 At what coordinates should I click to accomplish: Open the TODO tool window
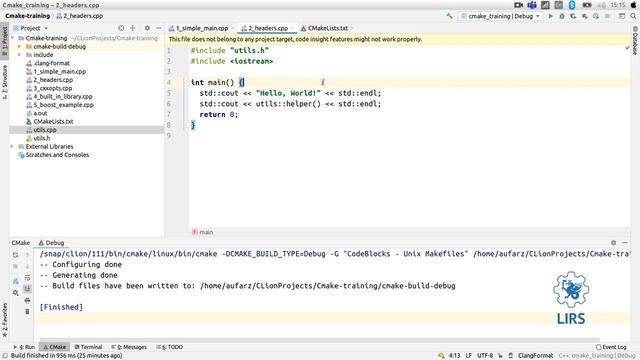point(170,347)
